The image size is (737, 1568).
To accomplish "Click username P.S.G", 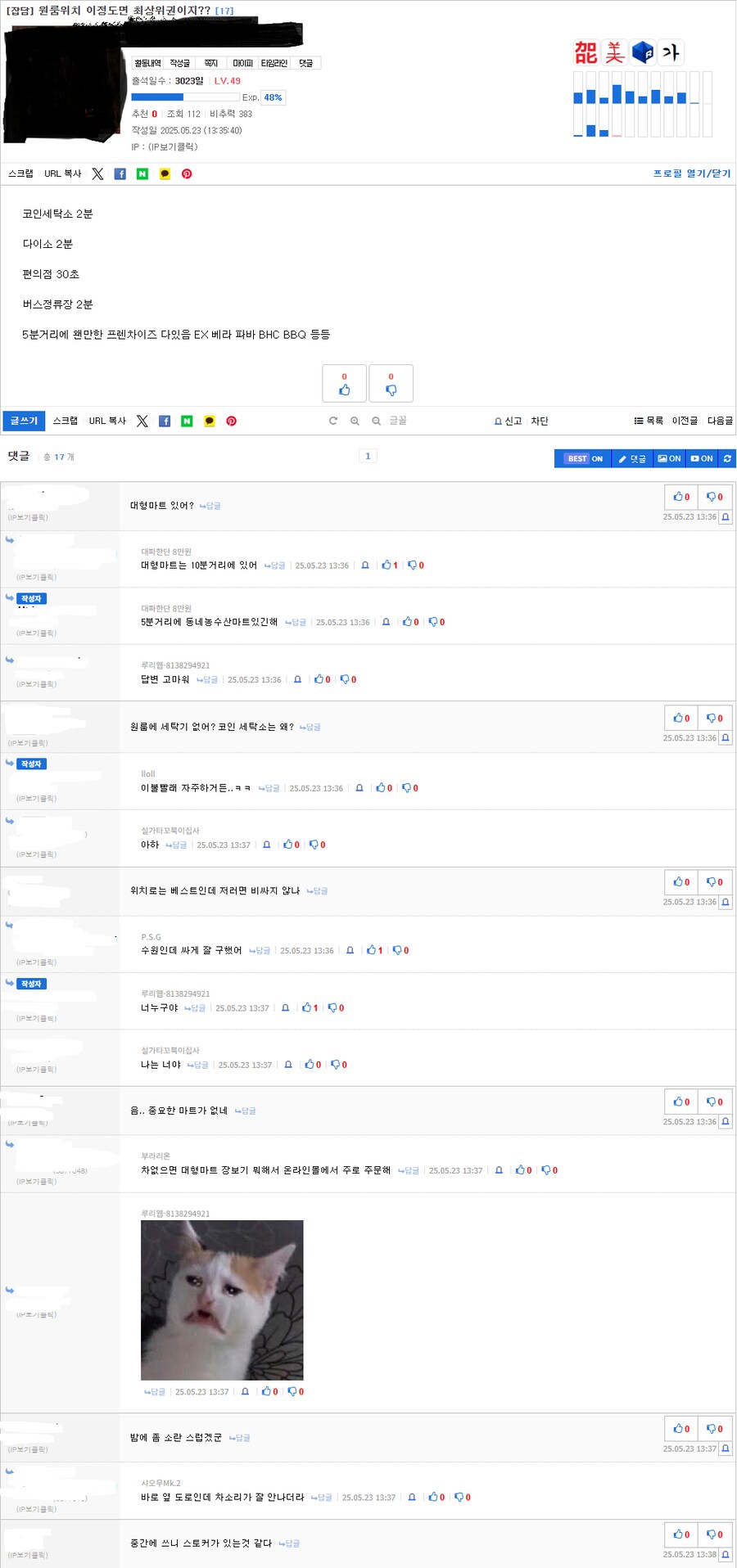I will (151, 937).
